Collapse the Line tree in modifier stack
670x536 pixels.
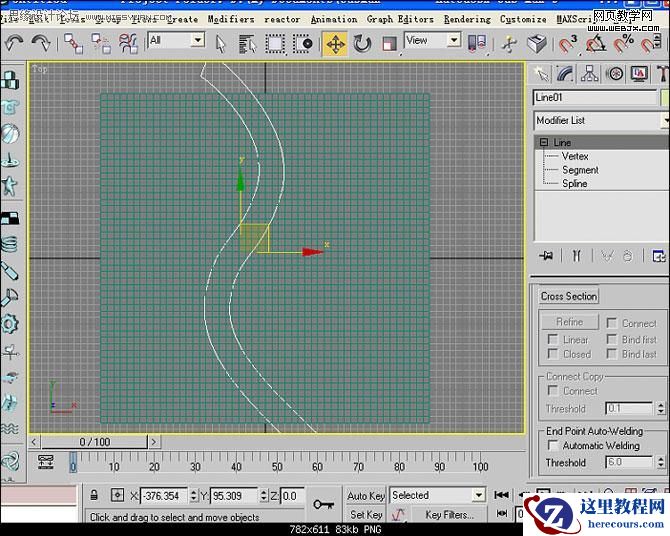click(544, 142)
